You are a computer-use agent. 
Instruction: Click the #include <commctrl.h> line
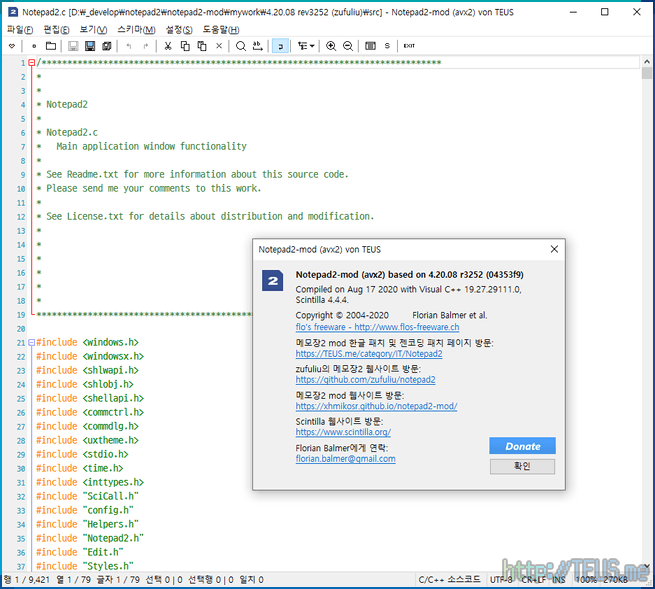pyautogui.click(x=90, y=412)
